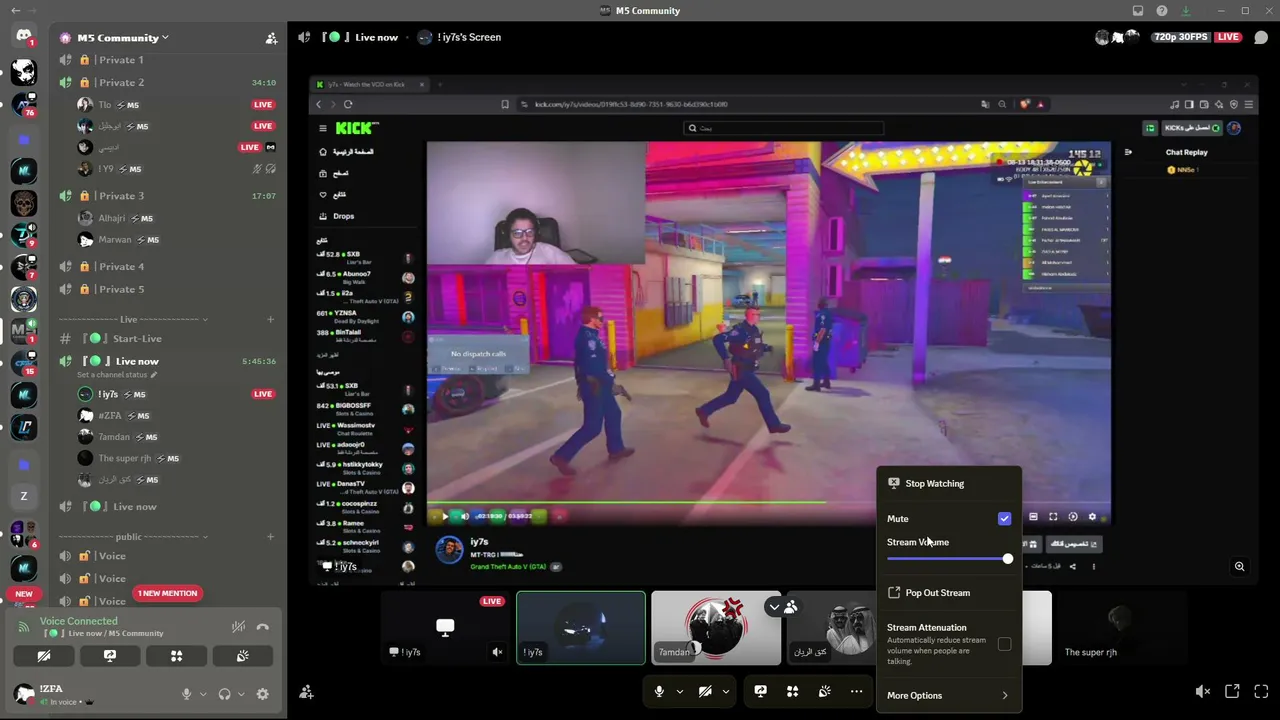Open the three-dot more menu in call controls

tap(856, 691)
